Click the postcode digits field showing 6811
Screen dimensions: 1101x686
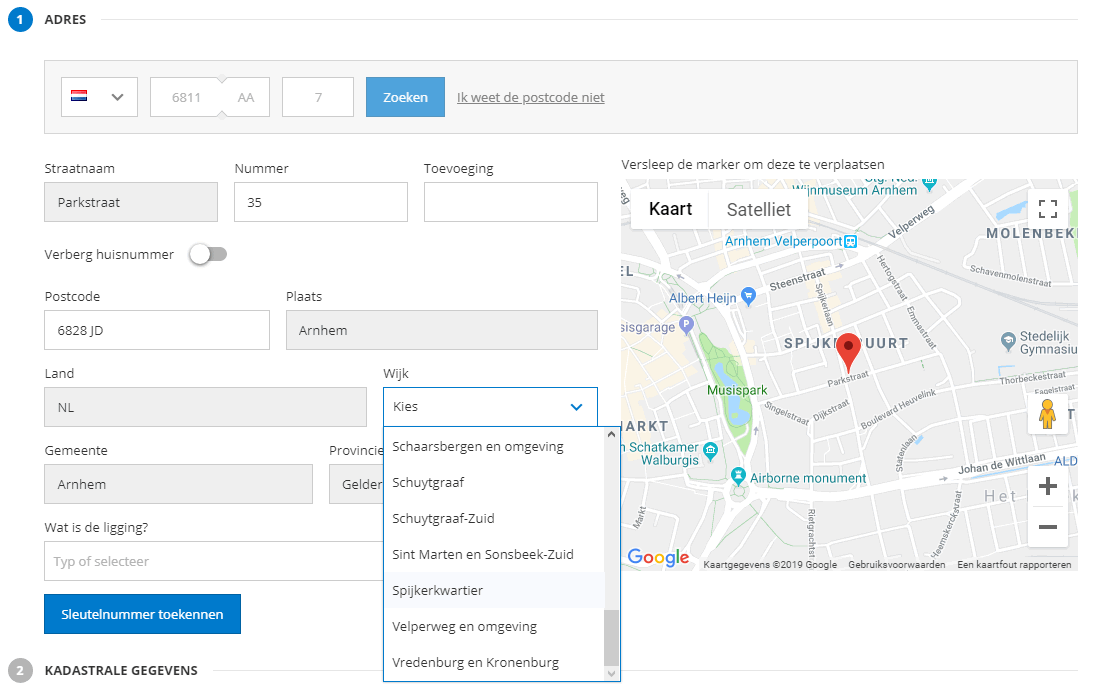click(x=186, y=97)
